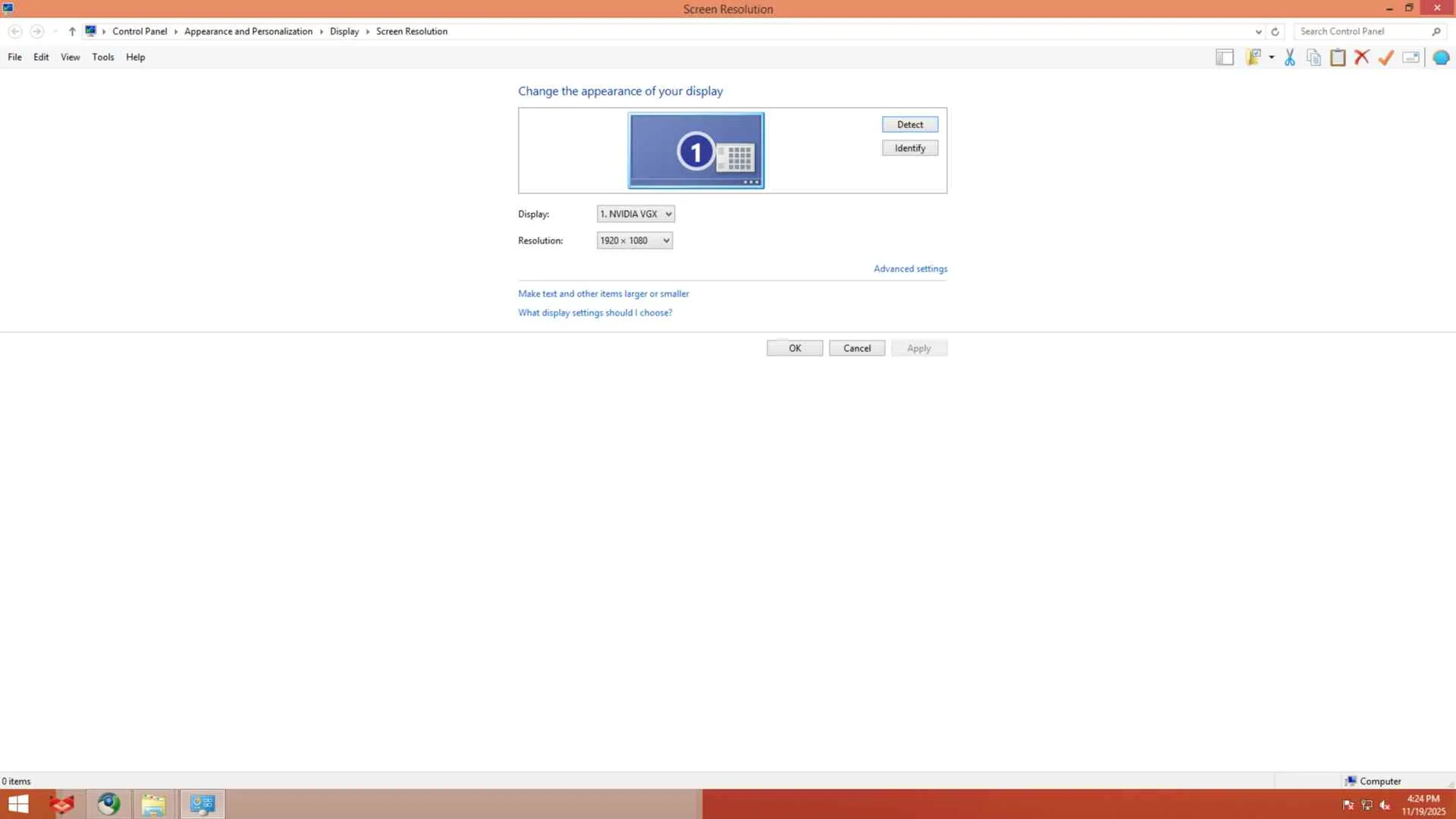Select the monitor 1 thumbnail
The width and height of the screenshot is (1456, 819).
point(695,150)
